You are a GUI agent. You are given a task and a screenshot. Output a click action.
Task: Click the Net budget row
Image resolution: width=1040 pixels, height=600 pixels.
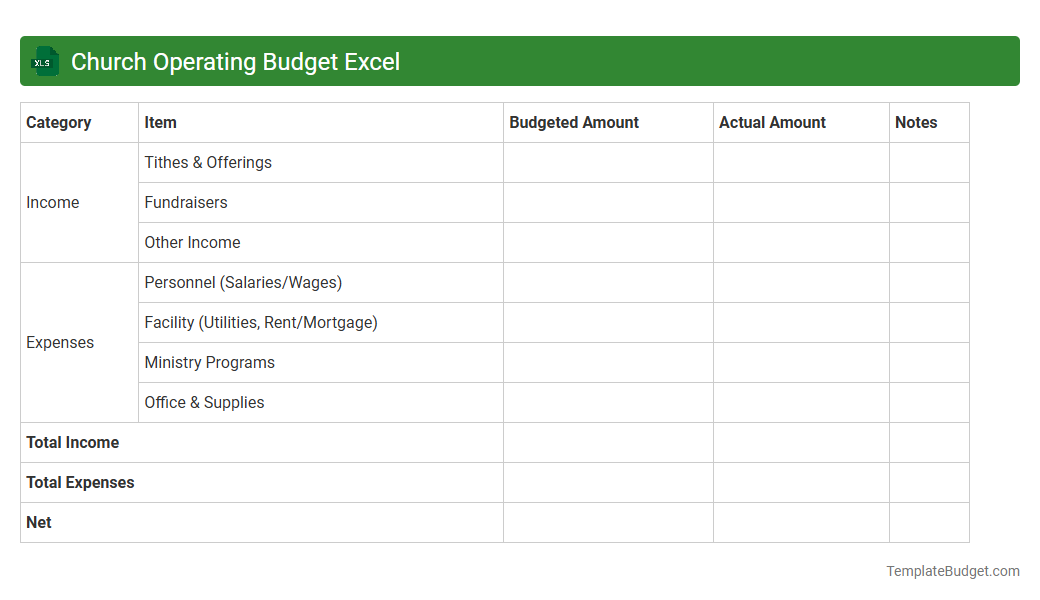click(38, 522)
